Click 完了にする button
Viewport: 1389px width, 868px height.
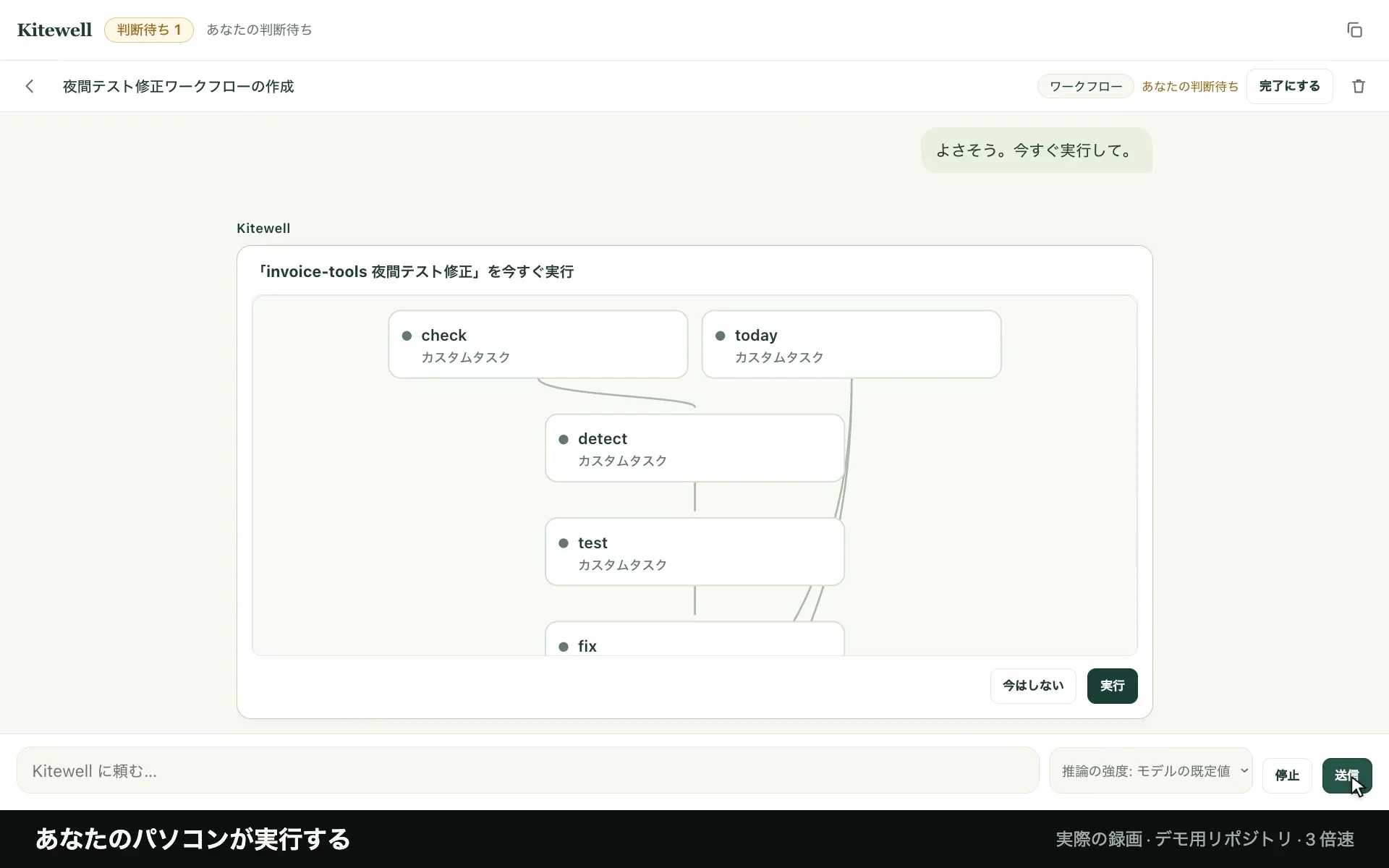[x=1289, y=86]
